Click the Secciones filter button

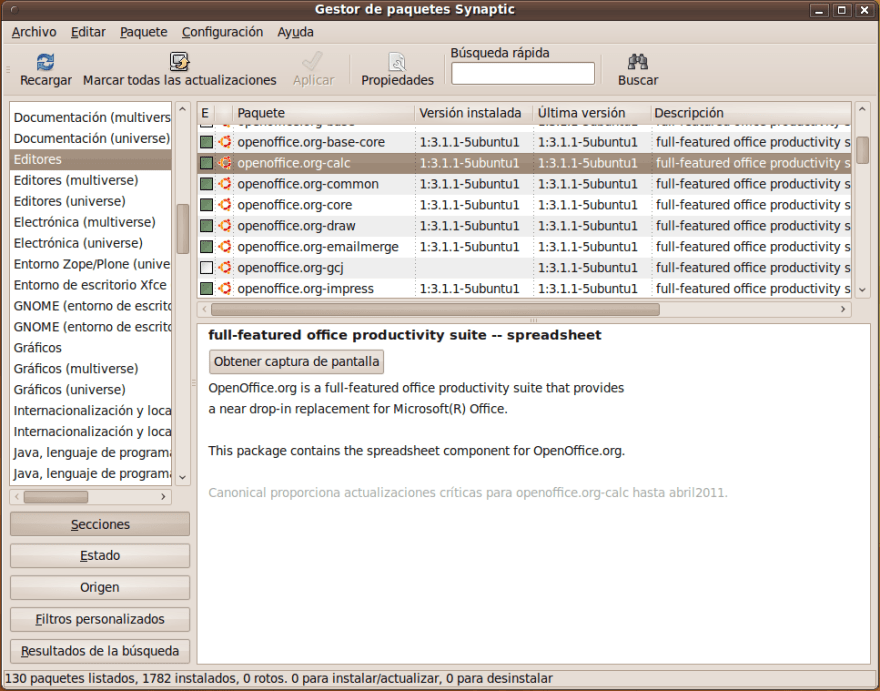coord(100,524)
